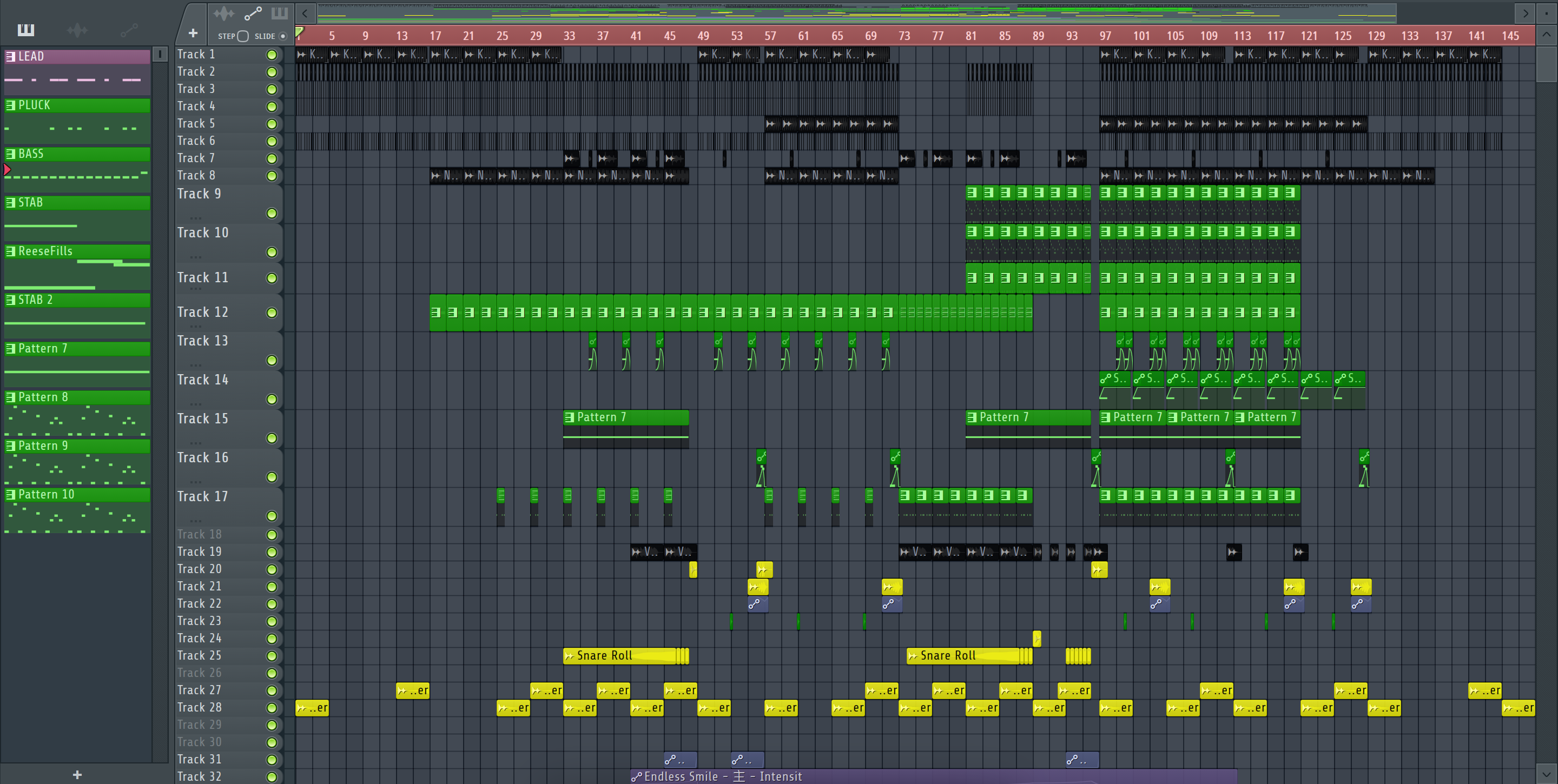The width and height of the screenshot is (1558, 784).
Task: Select the LEAD pattern in the picker
Action: tap(77, 72)
